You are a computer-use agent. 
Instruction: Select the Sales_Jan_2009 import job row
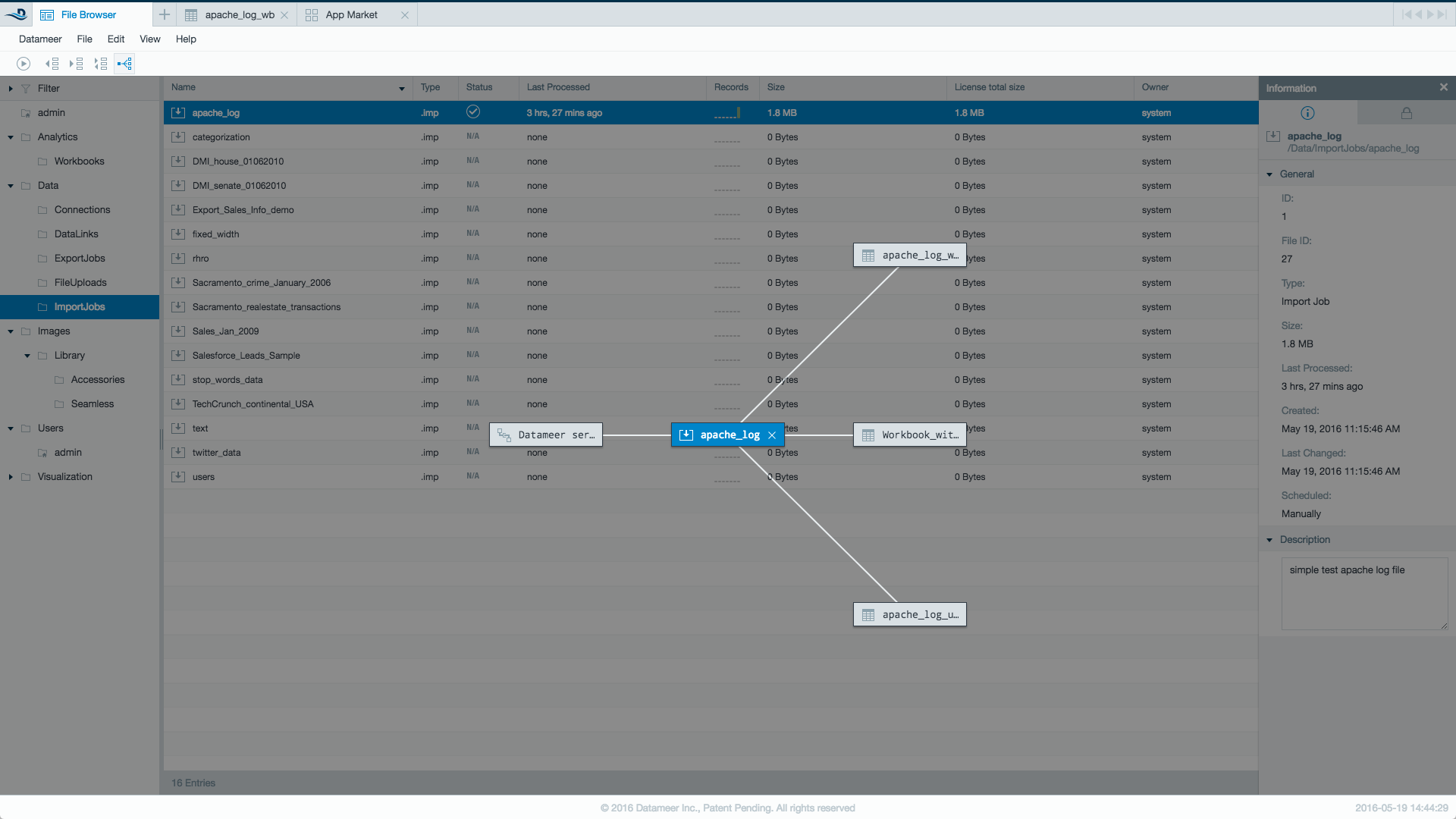(x=225, y=331)
